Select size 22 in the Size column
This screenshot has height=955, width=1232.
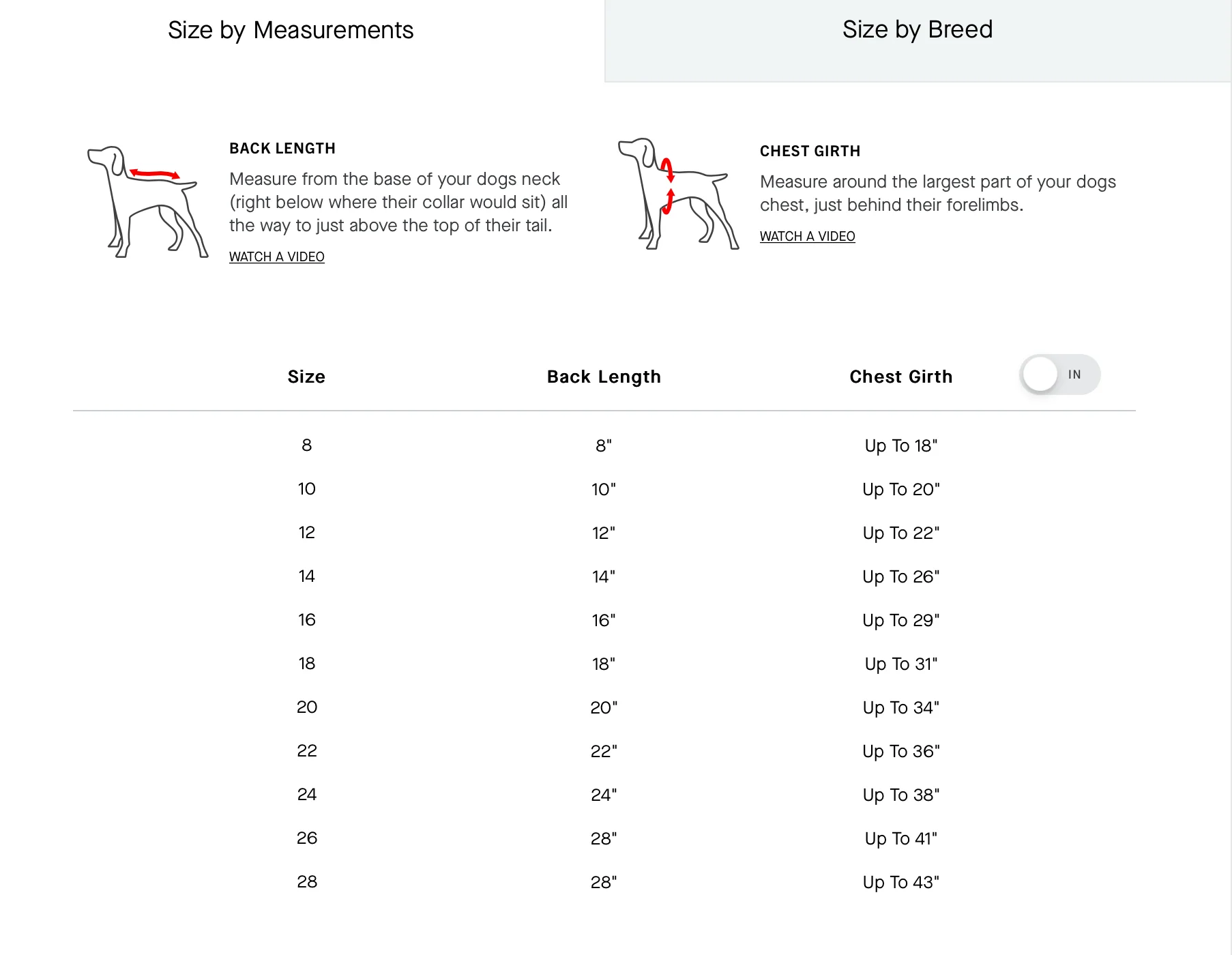pos(307,751)
